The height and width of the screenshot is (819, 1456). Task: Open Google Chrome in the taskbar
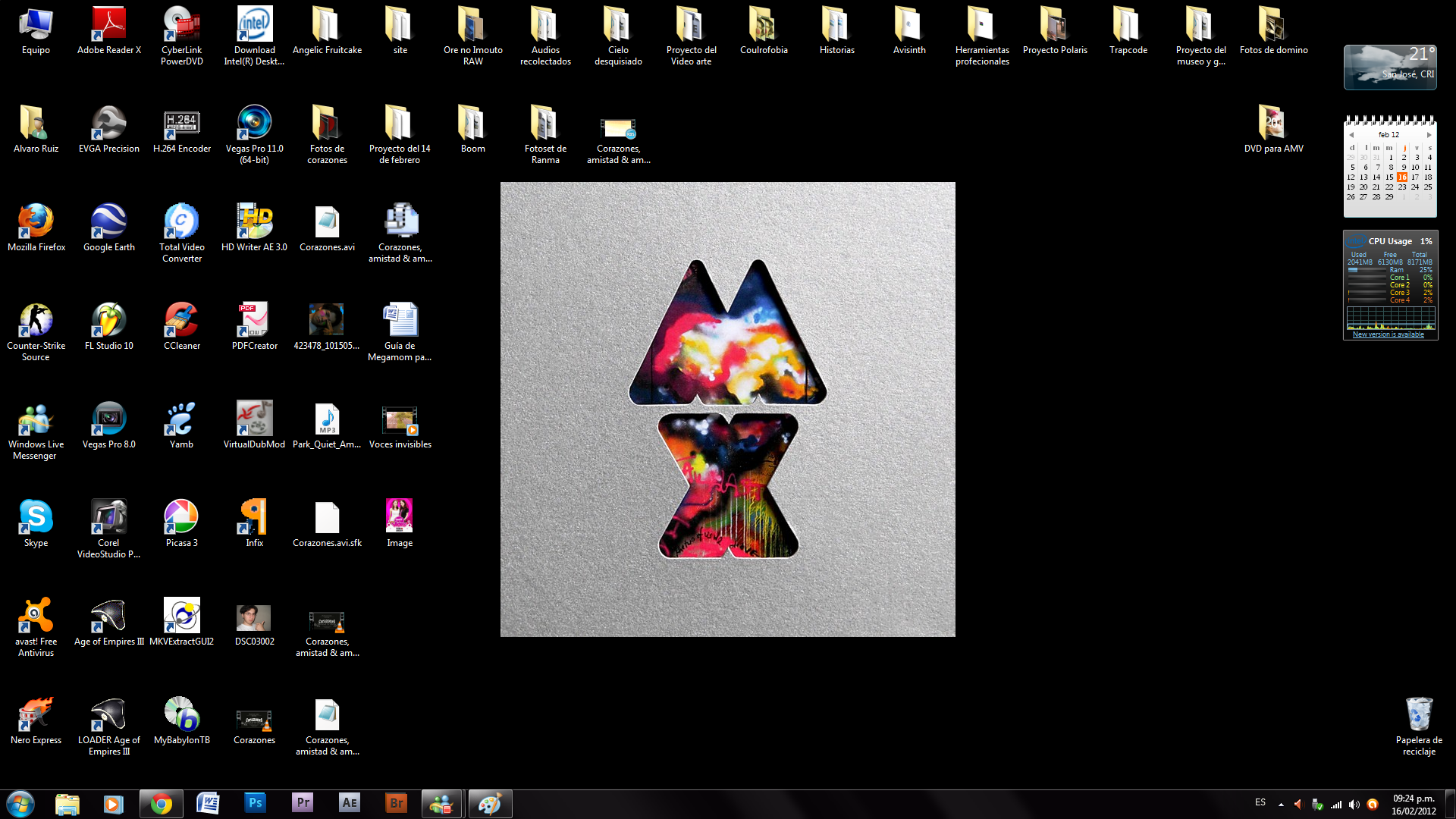pyautogui.click(x=161, y=804)
